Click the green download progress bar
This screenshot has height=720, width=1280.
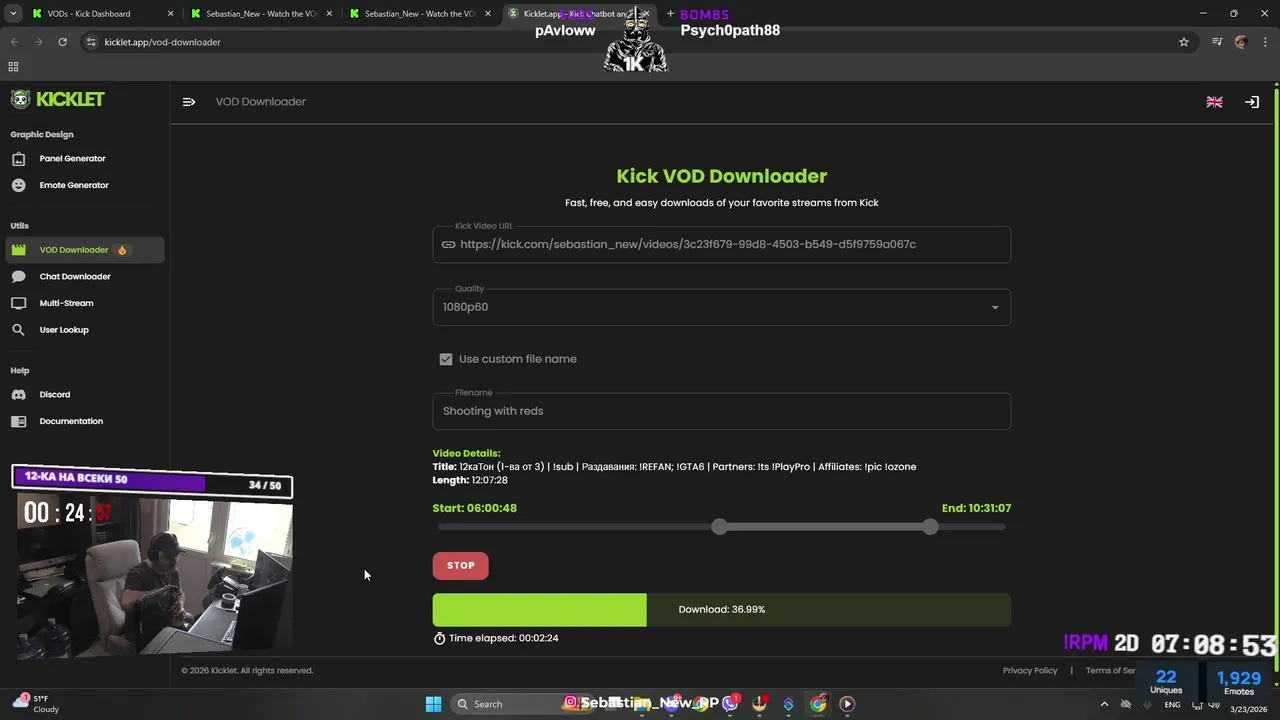click(x=721, y=610)
